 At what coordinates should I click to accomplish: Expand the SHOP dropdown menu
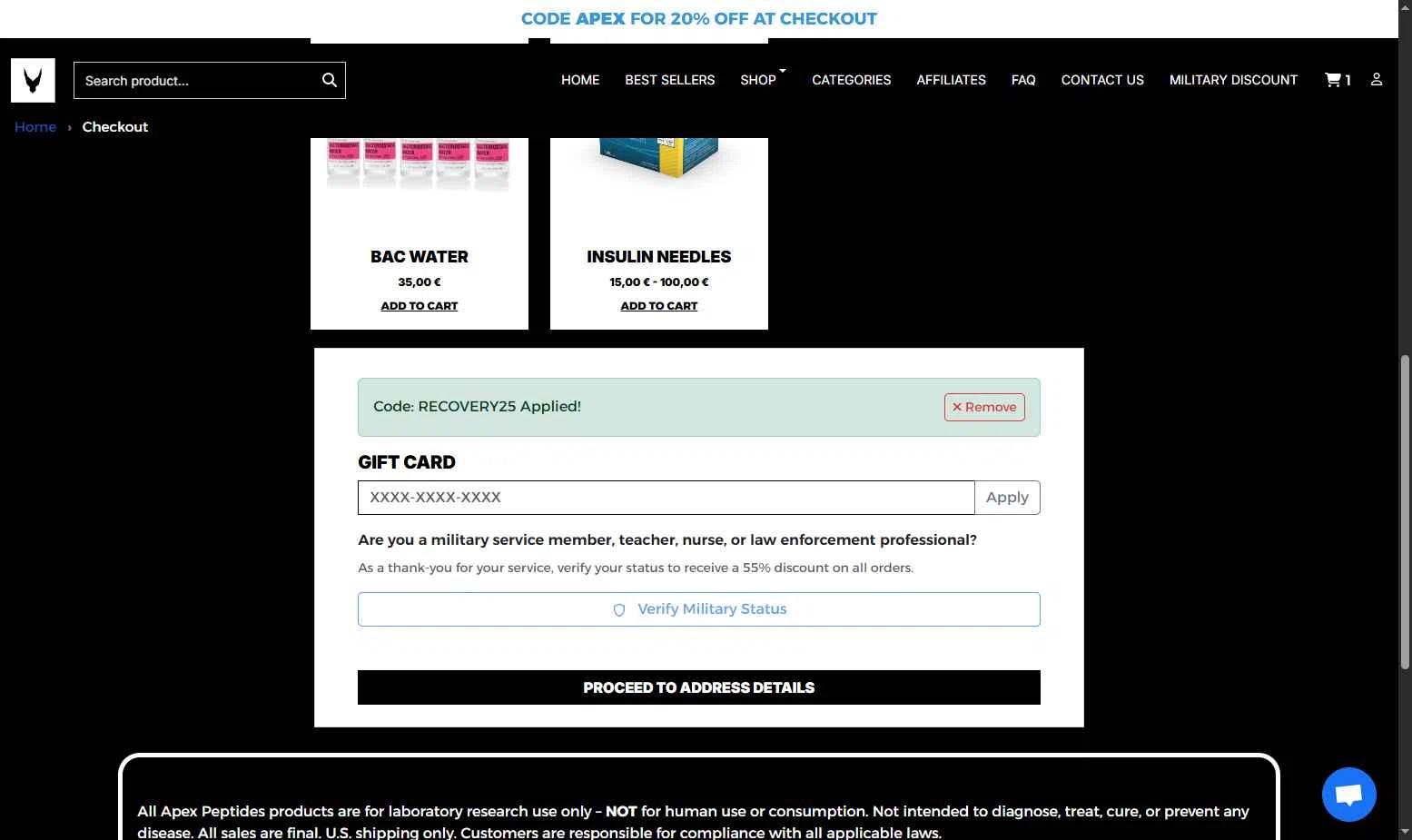[x=763, y=80]
